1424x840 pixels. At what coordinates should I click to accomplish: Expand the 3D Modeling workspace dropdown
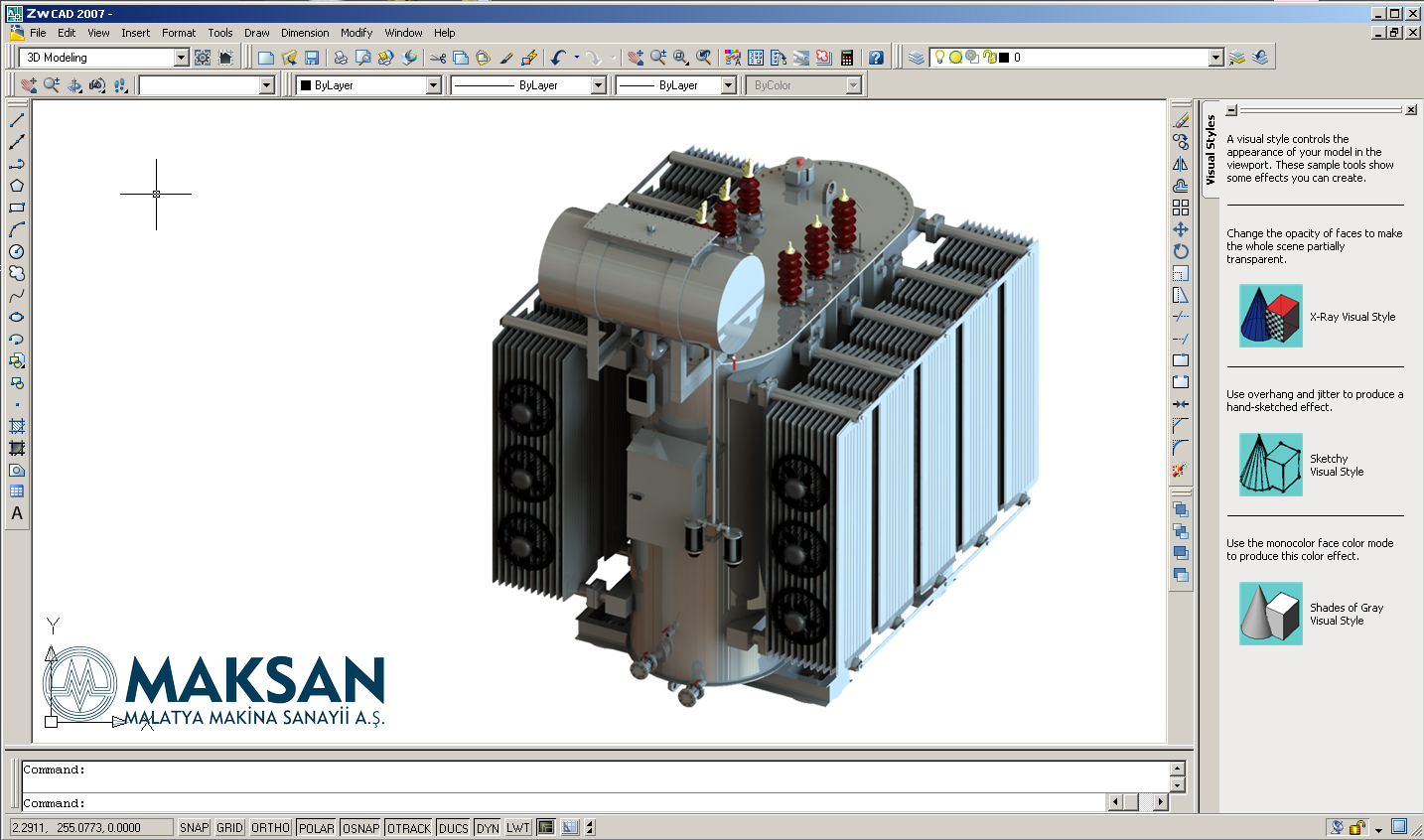(x=181, y=58)
